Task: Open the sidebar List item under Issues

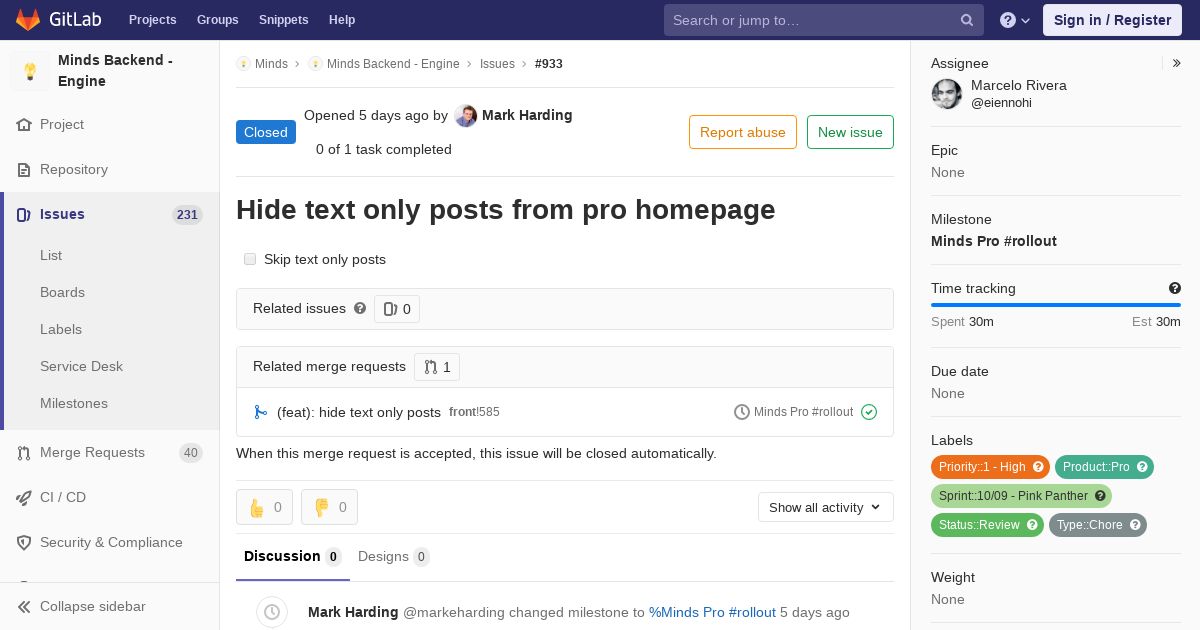Action: (51, 256)
